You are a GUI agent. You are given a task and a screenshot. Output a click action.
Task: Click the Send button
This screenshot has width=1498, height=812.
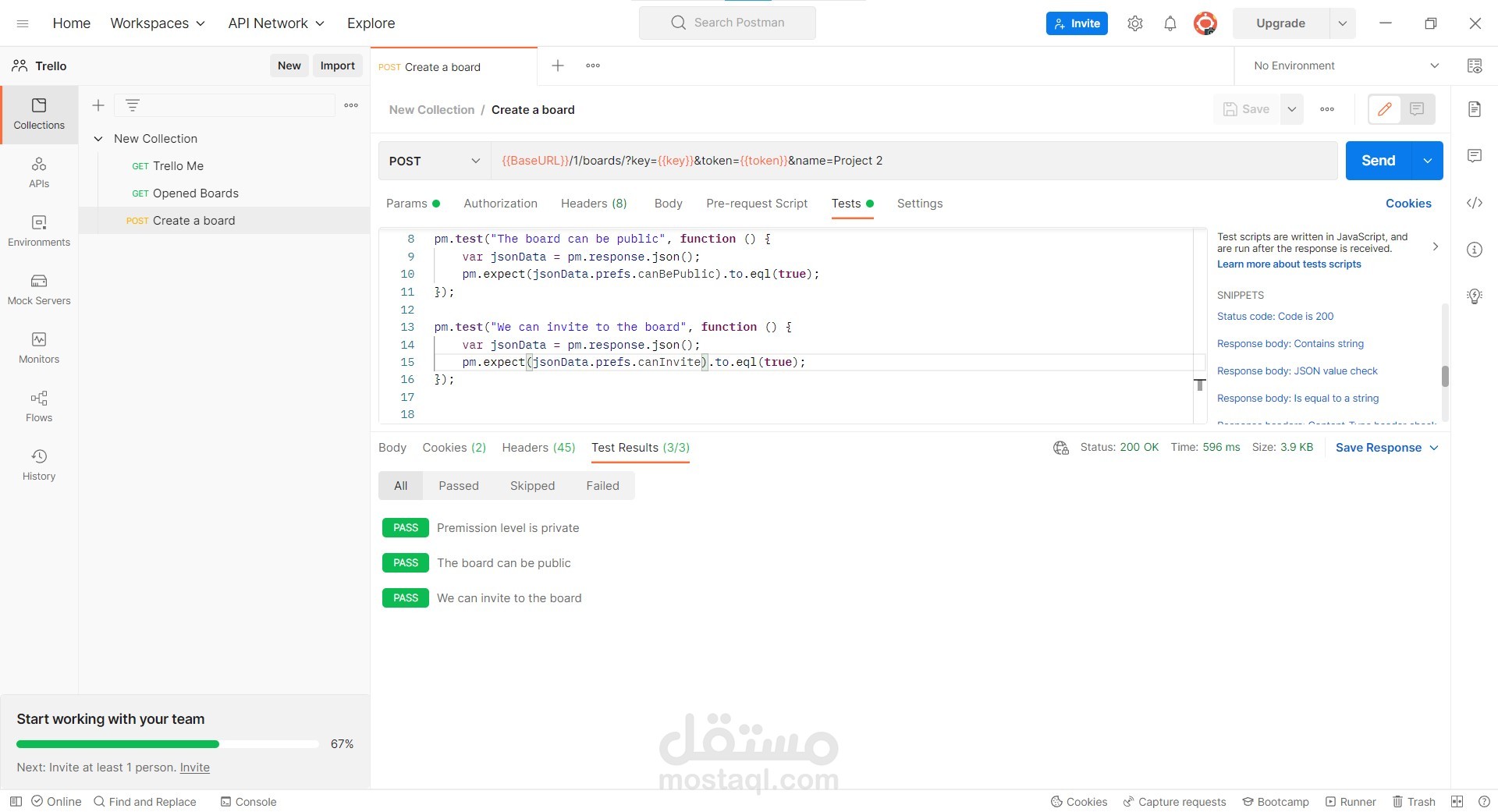[x=1379, y=161]
